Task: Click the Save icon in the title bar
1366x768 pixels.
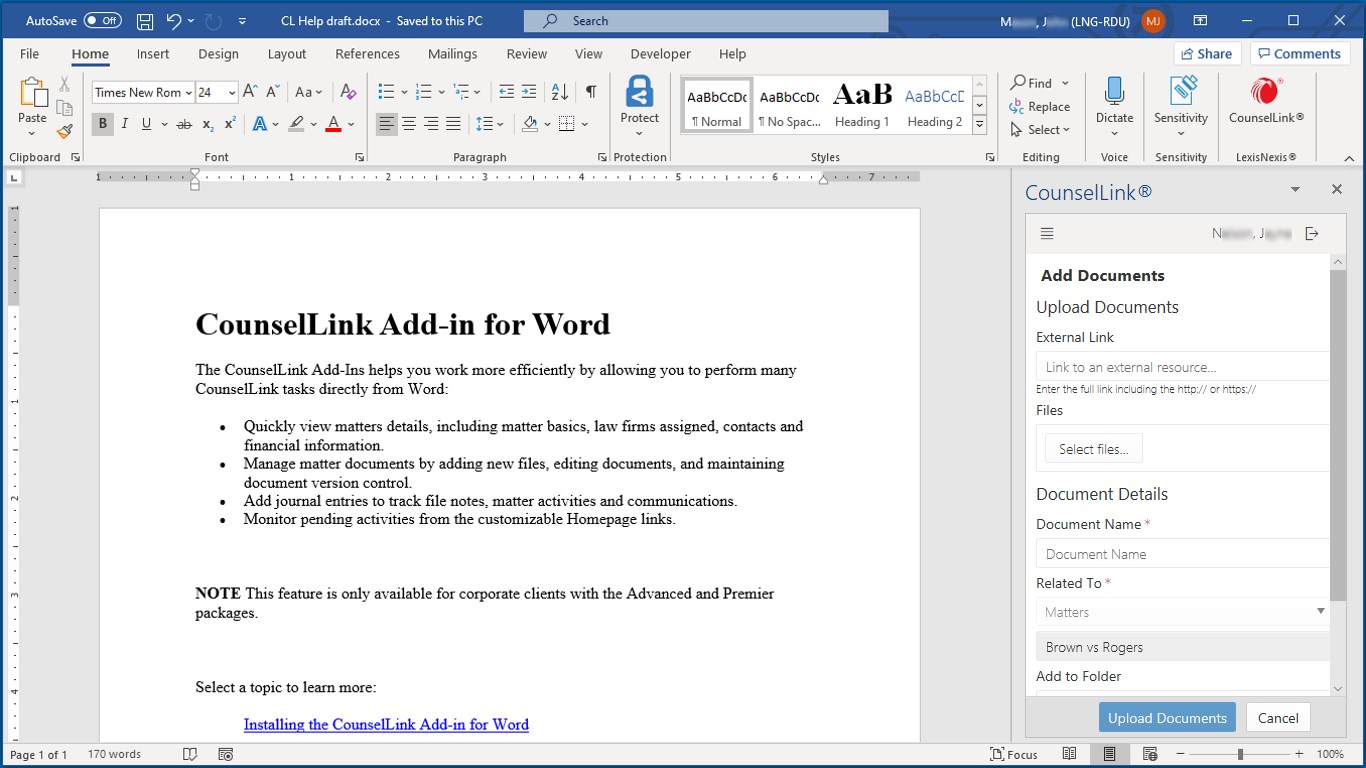Action: [x=145, y=20]
